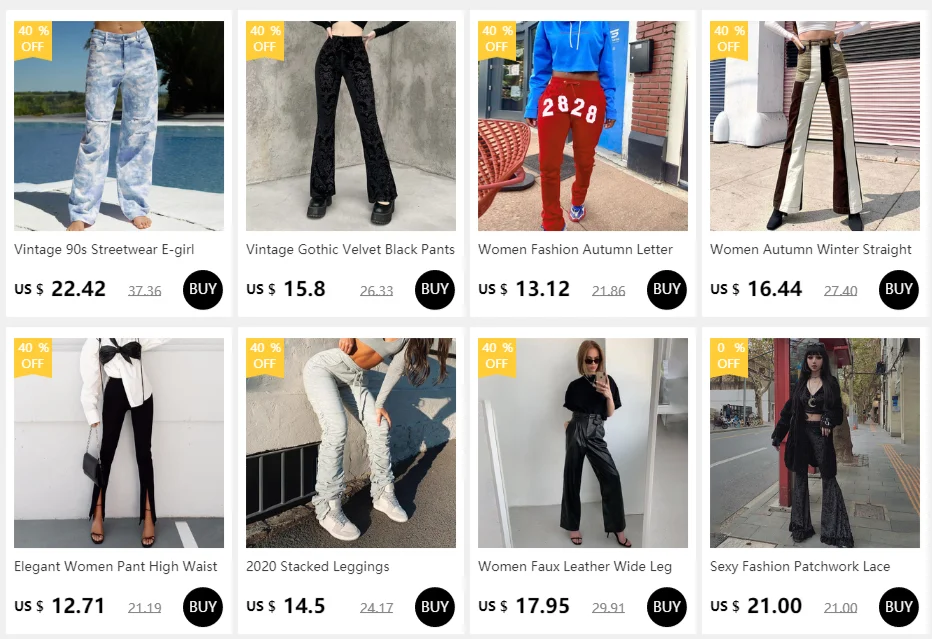
Task: Click 40 % OFF badge on faux leather pants
Action: (x=497, y=357)
